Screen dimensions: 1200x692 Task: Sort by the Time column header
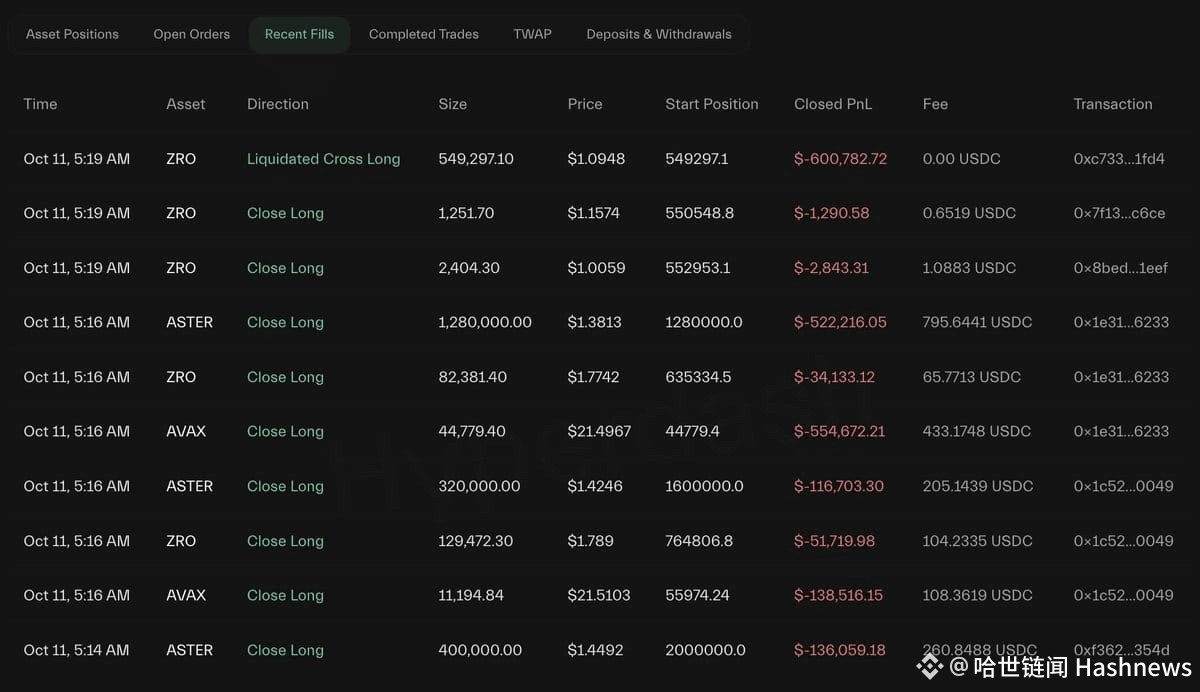click(x=40, y=104)
